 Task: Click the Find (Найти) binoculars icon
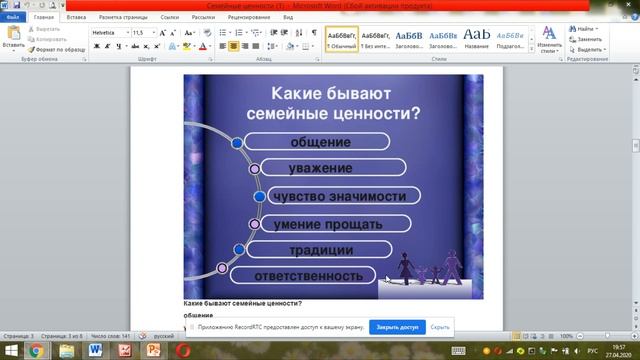(x=573, y=29)
